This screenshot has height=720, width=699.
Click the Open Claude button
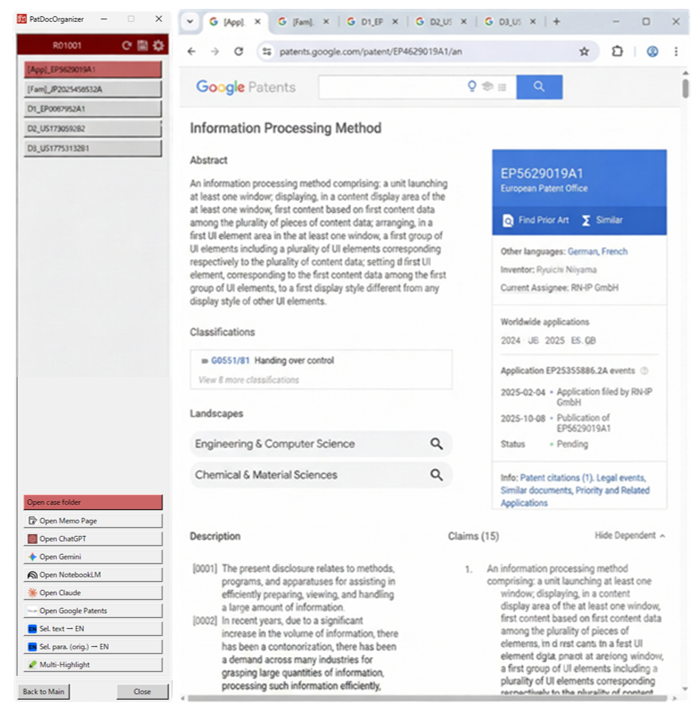pyautogui.click(x=93, y=593)
